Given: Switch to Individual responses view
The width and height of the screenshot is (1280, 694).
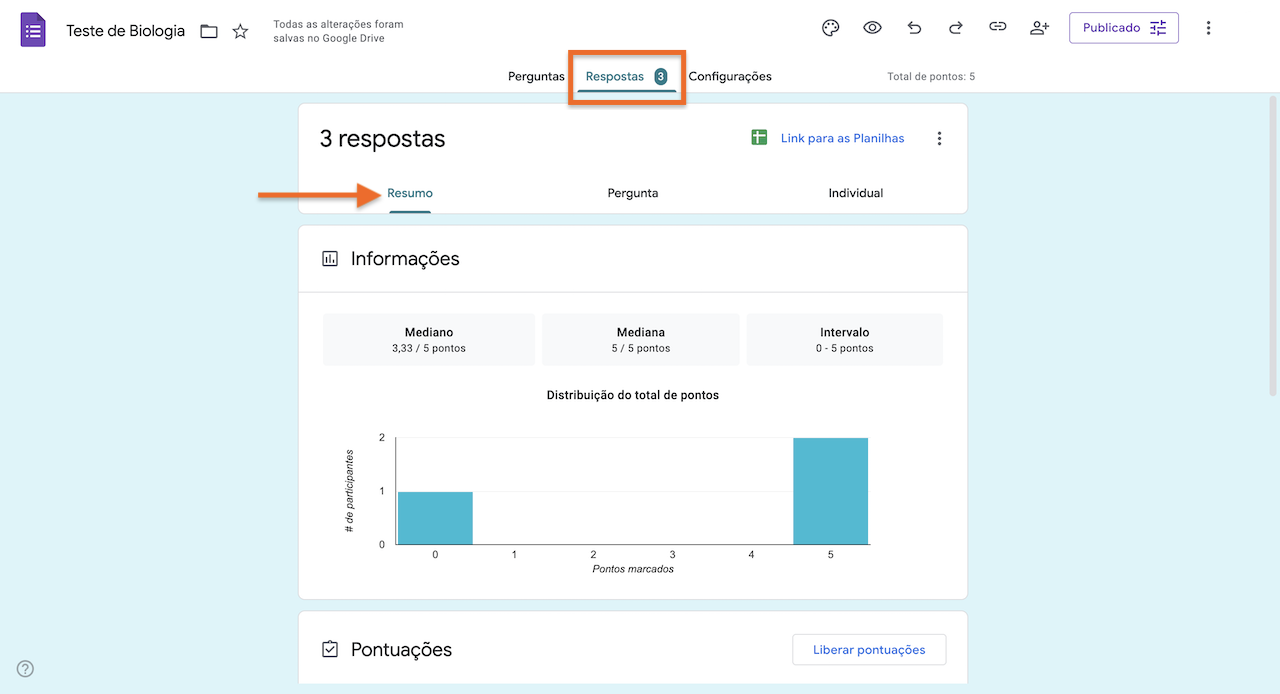Looking at the screenshot, I should [x=855, y=193].
